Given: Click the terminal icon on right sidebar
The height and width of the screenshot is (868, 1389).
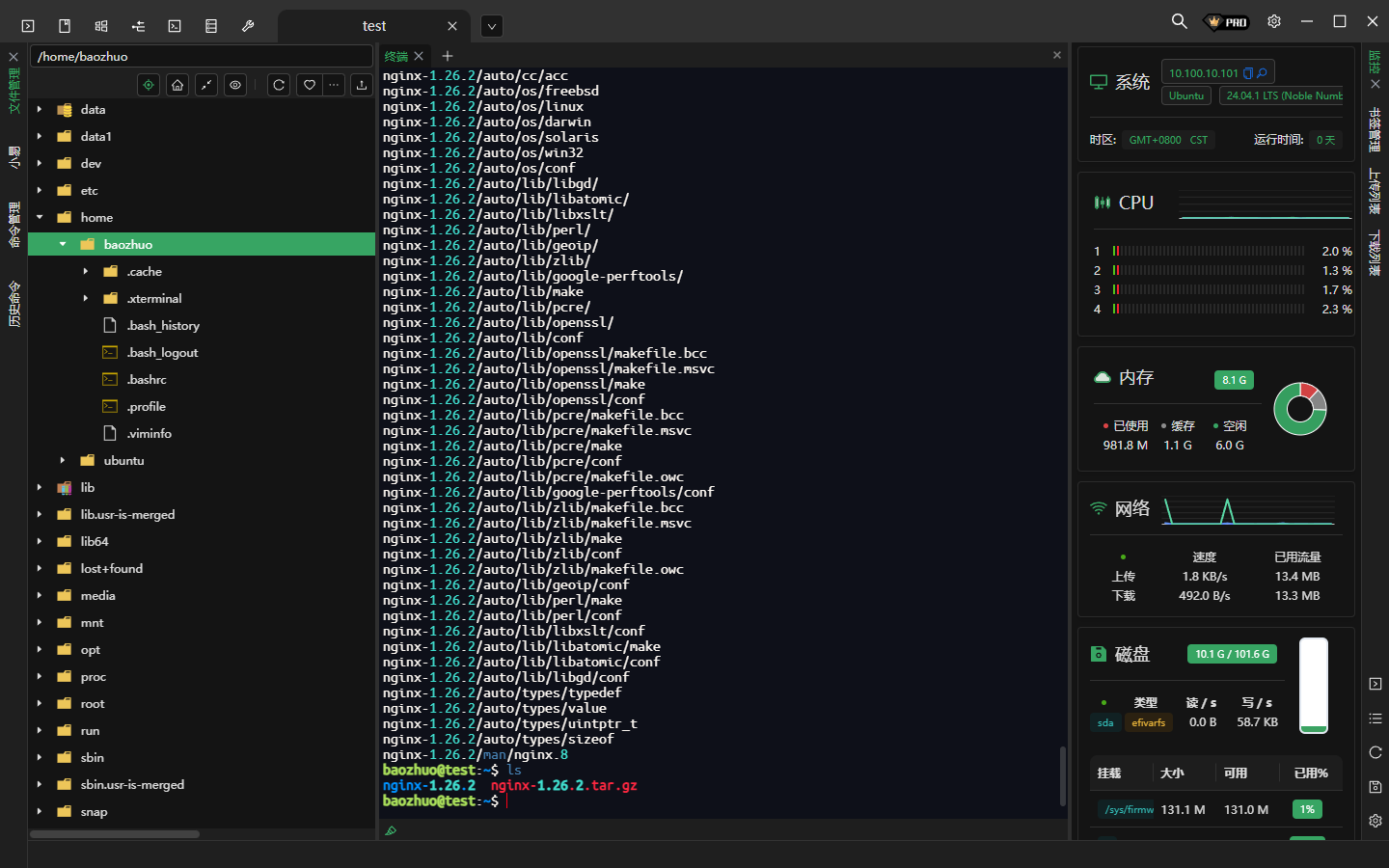Looking at the screenshot, I should (x=1375, y=684).
